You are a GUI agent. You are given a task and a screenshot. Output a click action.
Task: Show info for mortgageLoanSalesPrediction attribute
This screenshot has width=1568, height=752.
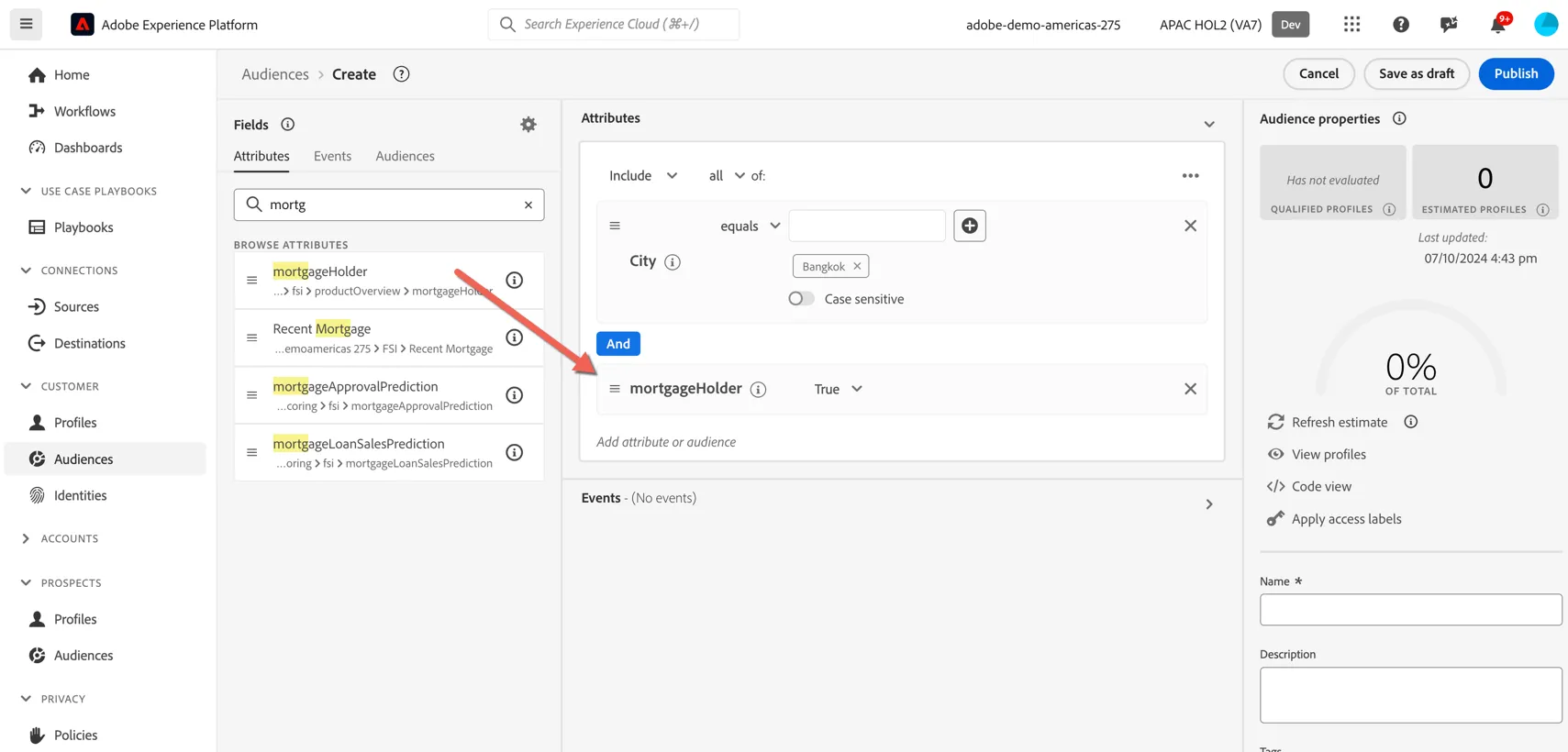click(515, 452)
